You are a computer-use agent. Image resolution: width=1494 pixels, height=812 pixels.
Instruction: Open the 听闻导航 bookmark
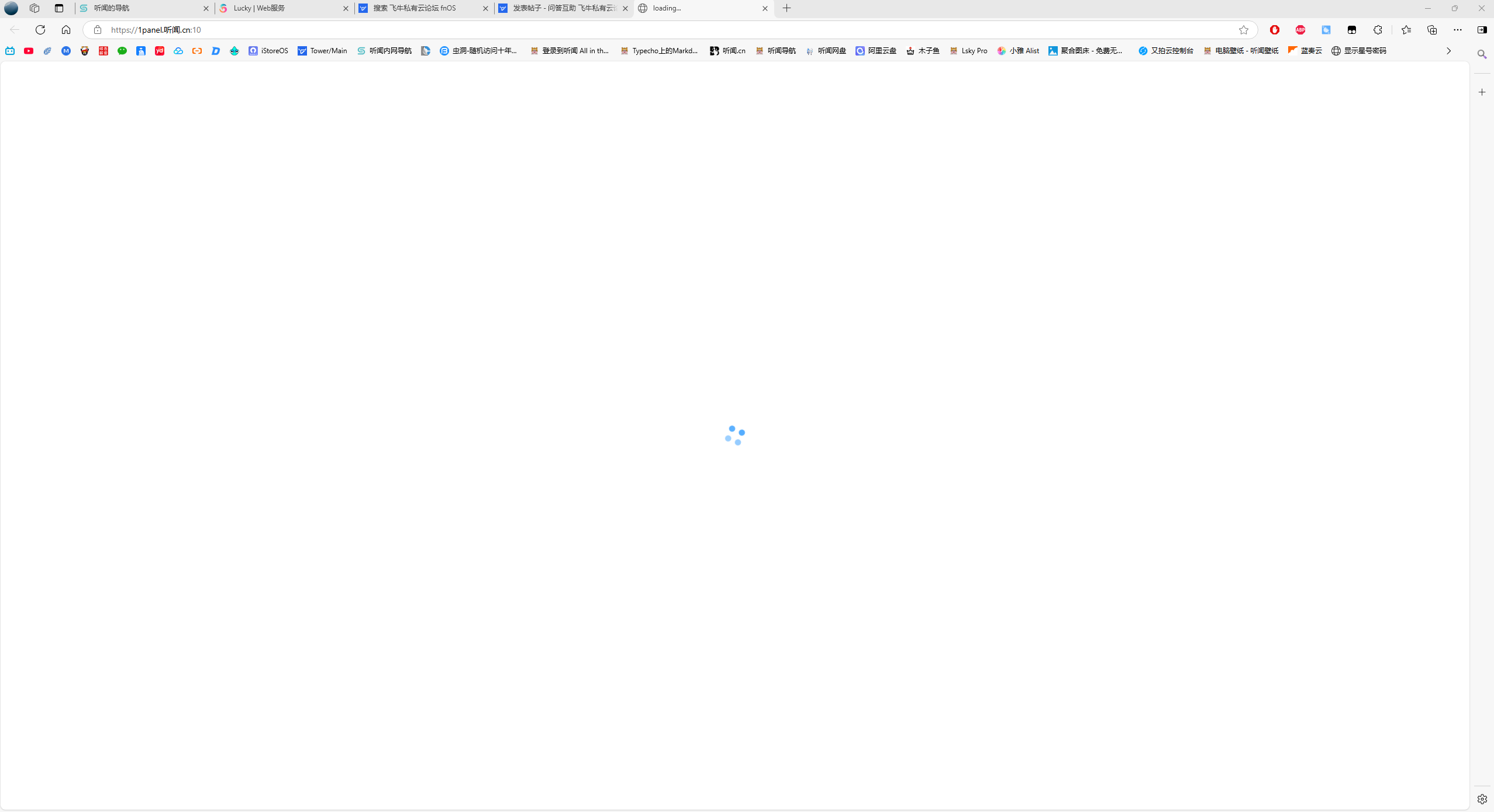(775, 51)
